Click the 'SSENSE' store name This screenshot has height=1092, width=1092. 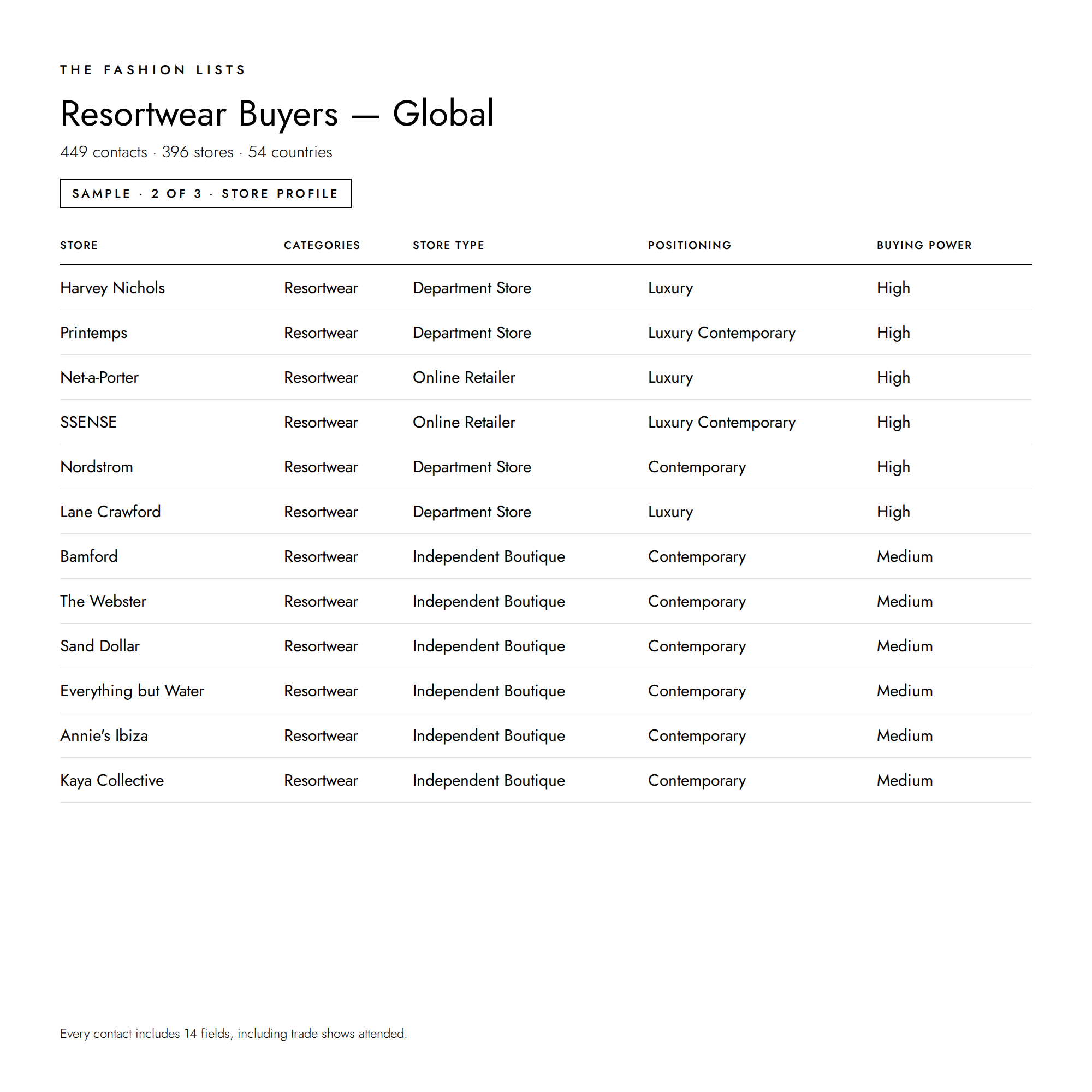pos(88,422)
